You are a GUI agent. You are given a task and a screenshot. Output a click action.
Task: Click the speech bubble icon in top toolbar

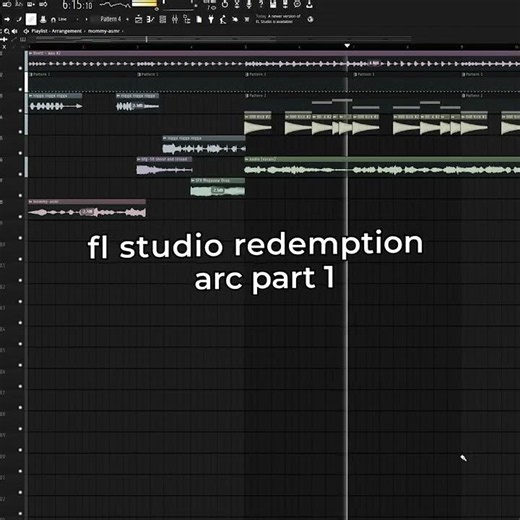(x=297, y=4)
